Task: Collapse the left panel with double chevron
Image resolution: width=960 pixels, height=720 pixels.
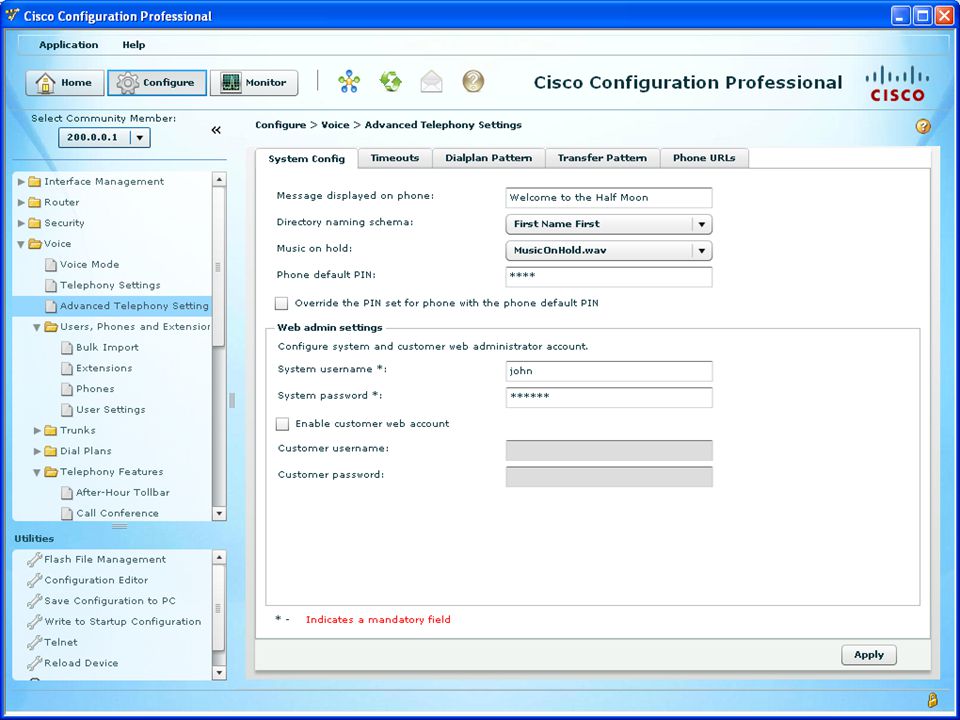Action: click(216, 130)
